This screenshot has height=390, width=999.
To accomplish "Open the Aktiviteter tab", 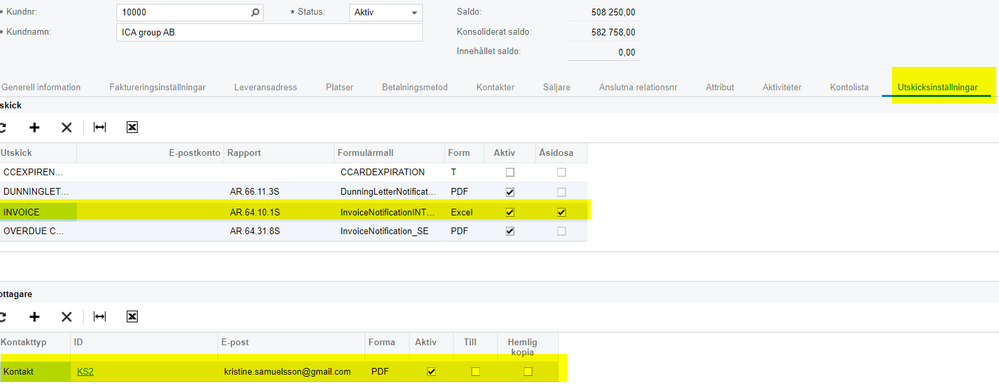I will click(782, 87).
